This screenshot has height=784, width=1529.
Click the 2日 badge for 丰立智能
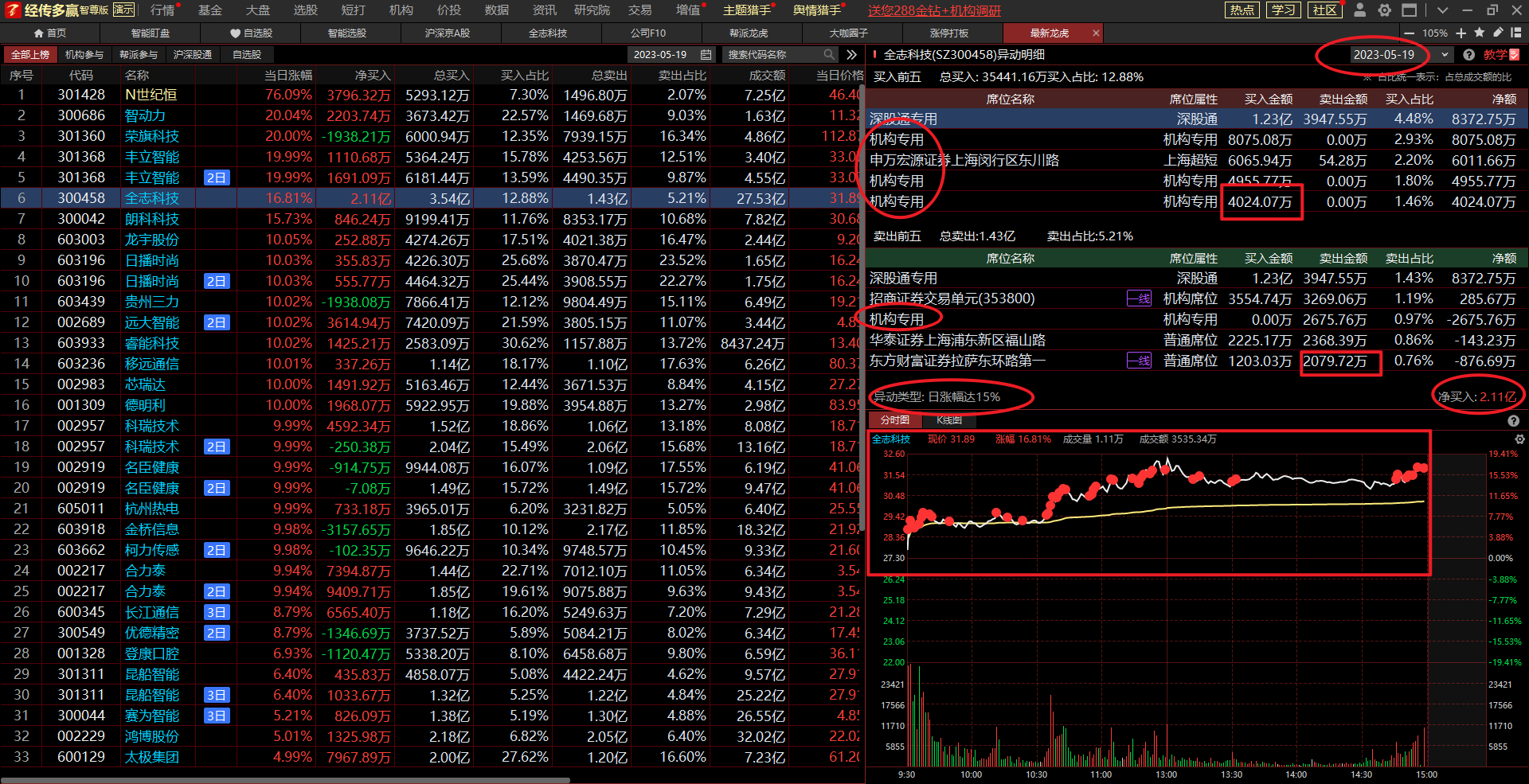(217, 177)
